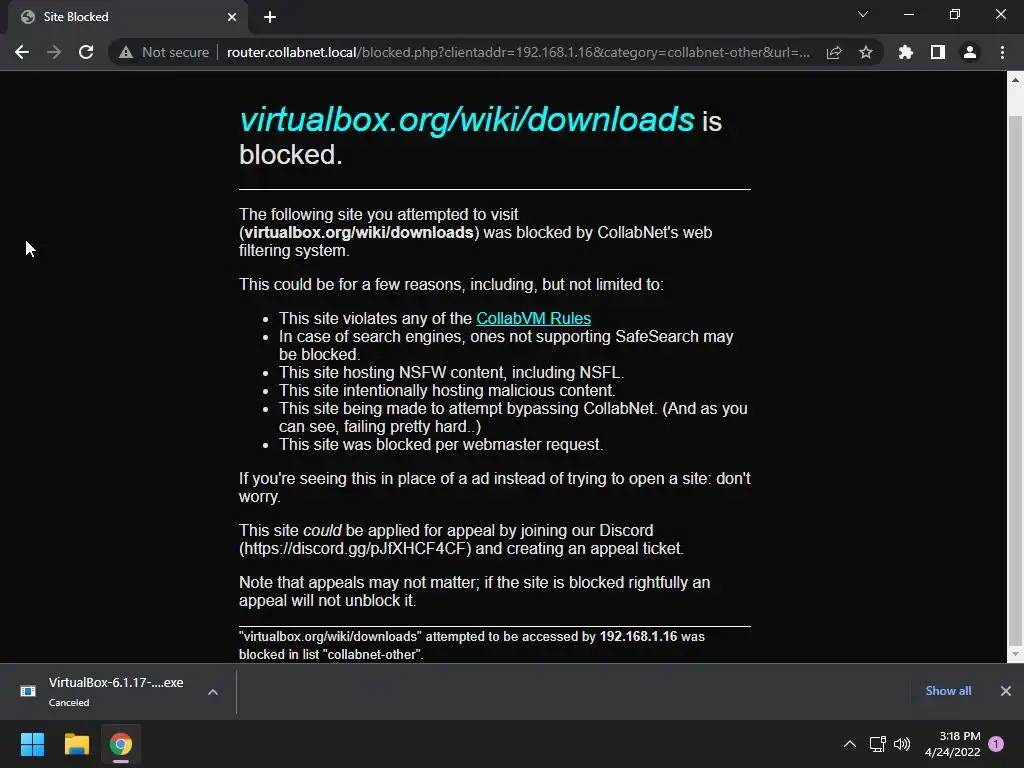Open the tab search dropdown chevron
This screenshot has height=768, width=1024.
pyautogui.click(x=863, y=14)
